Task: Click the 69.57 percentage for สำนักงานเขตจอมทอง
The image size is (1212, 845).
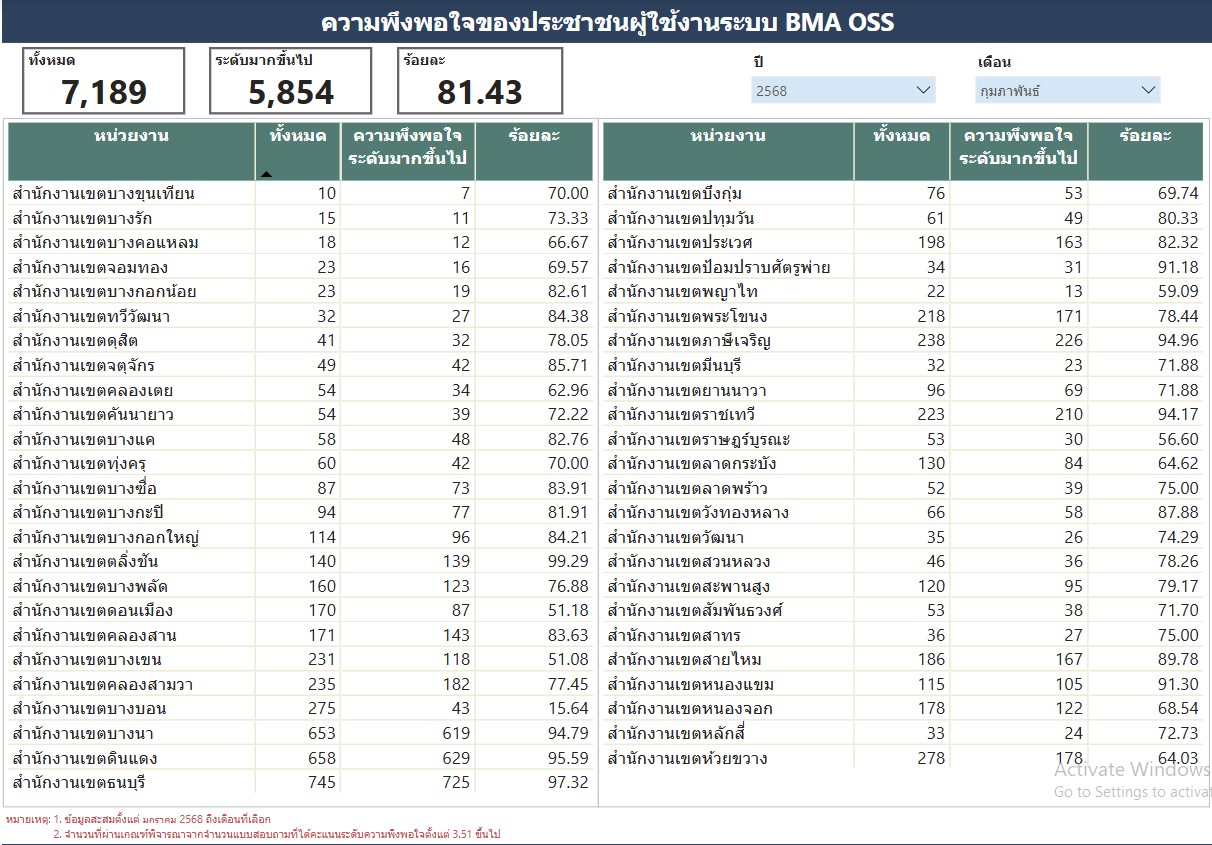Action: pos(567,267)
